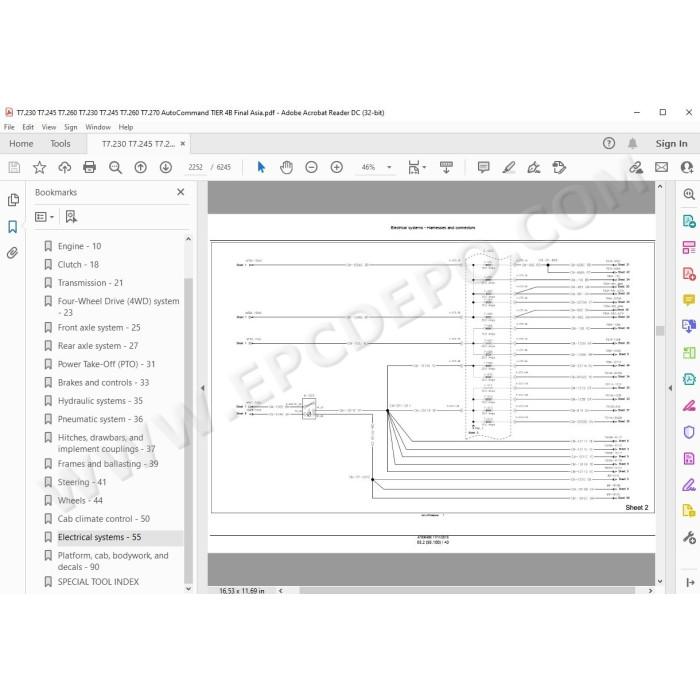Share a link via the link icon
This screenshot has height=700, width=700.
(x=636, y=167)
